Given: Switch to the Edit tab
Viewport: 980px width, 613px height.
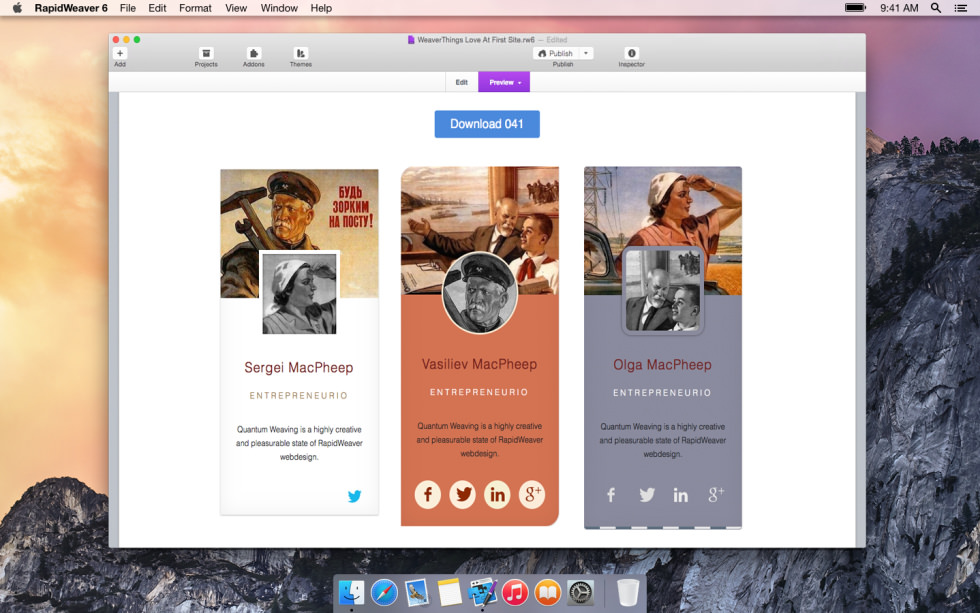Looking at the screenshot, I should (461, 82).
